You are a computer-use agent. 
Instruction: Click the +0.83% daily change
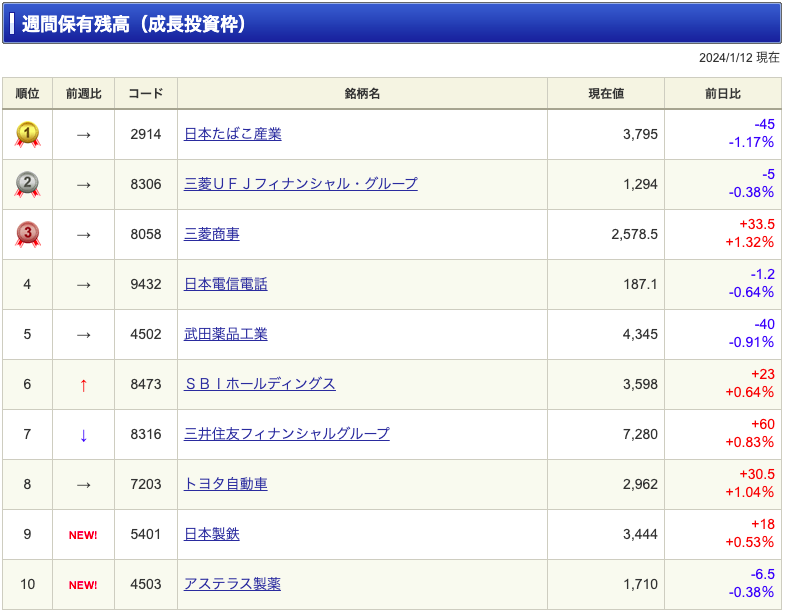click(750, 443)
